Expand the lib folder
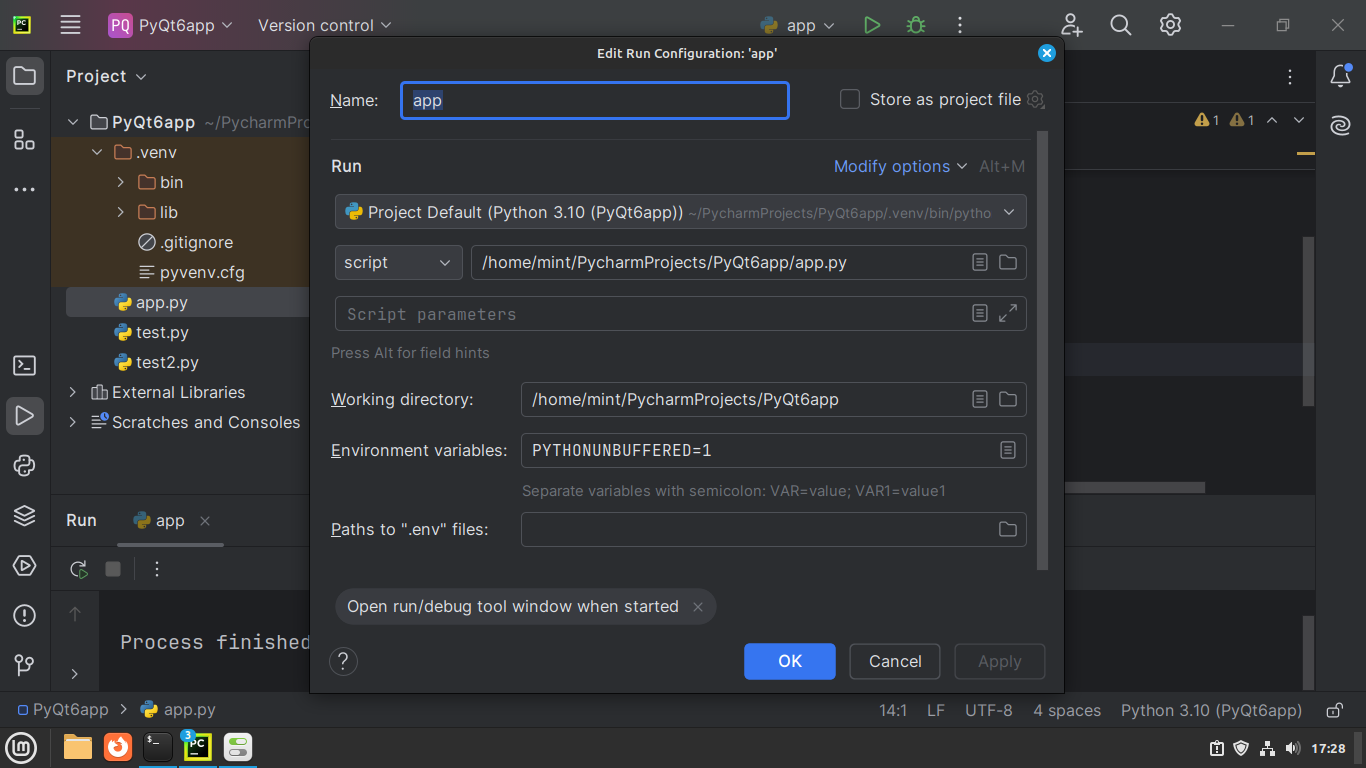The image size is (1366, 768). click(x=121, y=212)
